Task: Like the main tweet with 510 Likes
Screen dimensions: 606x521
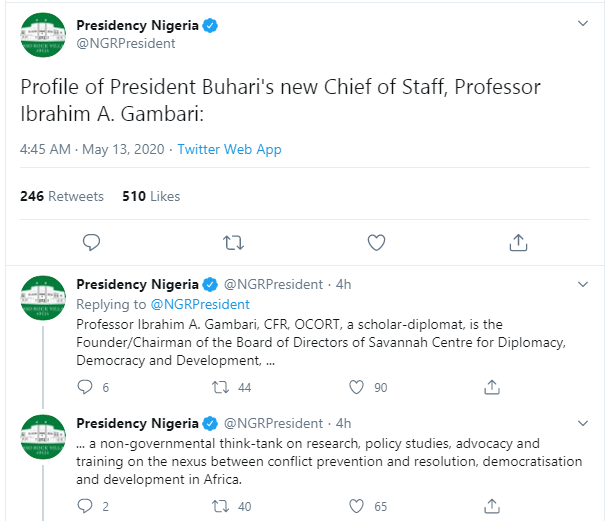Action: pos(376,243)
